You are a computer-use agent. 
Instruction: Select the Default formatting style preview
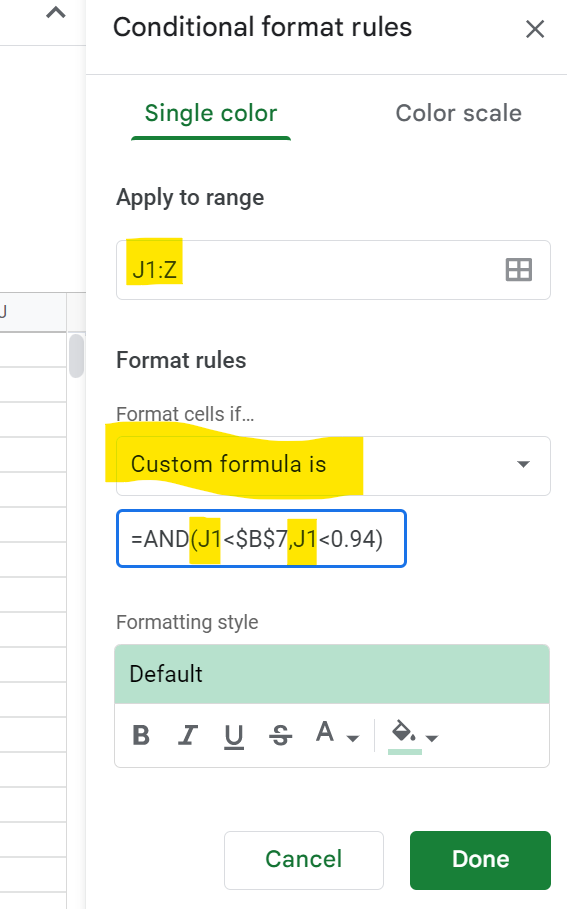pos(332,674)
